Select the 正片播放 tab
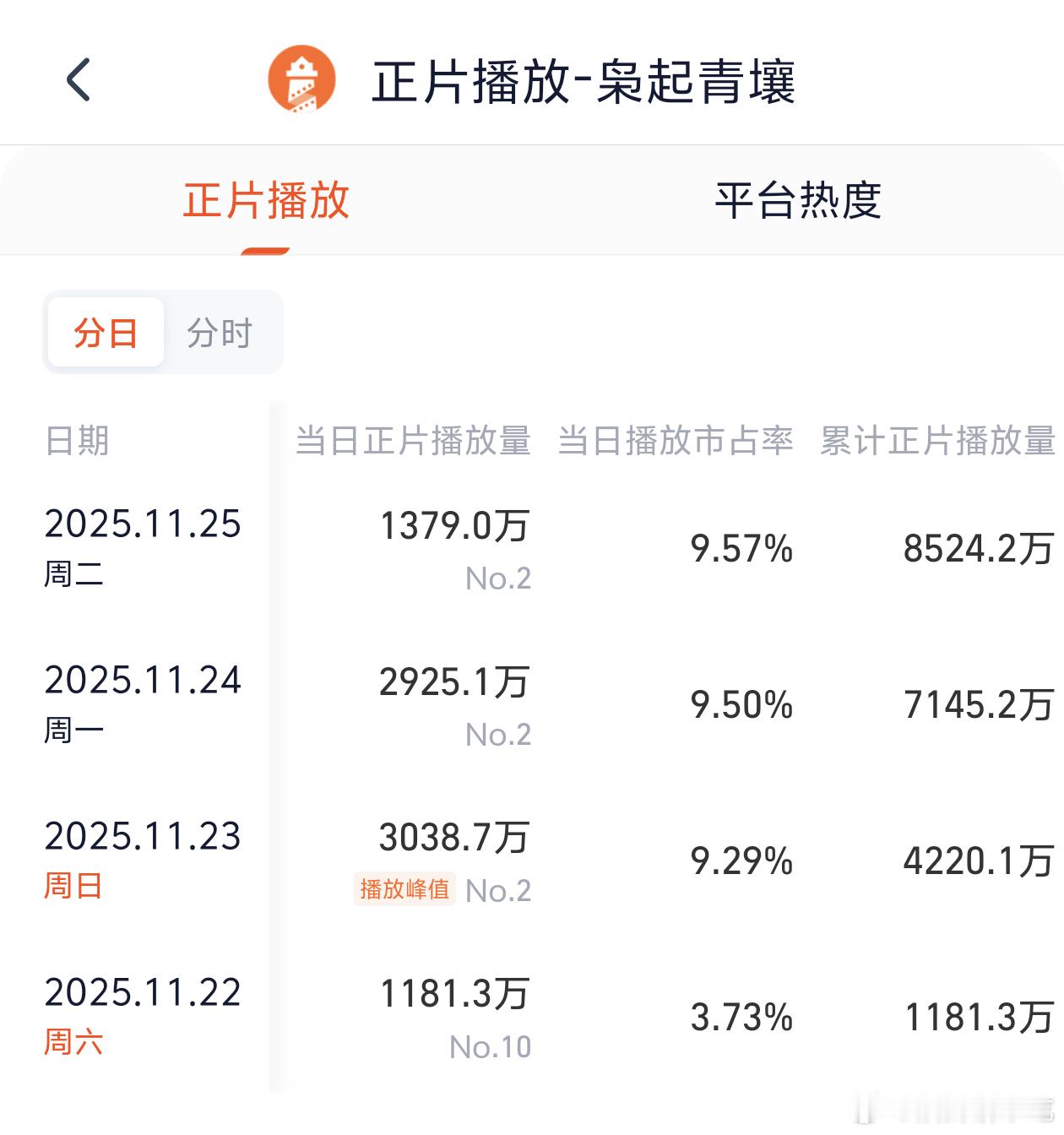 pyautogui.click(x=264, y=201)
